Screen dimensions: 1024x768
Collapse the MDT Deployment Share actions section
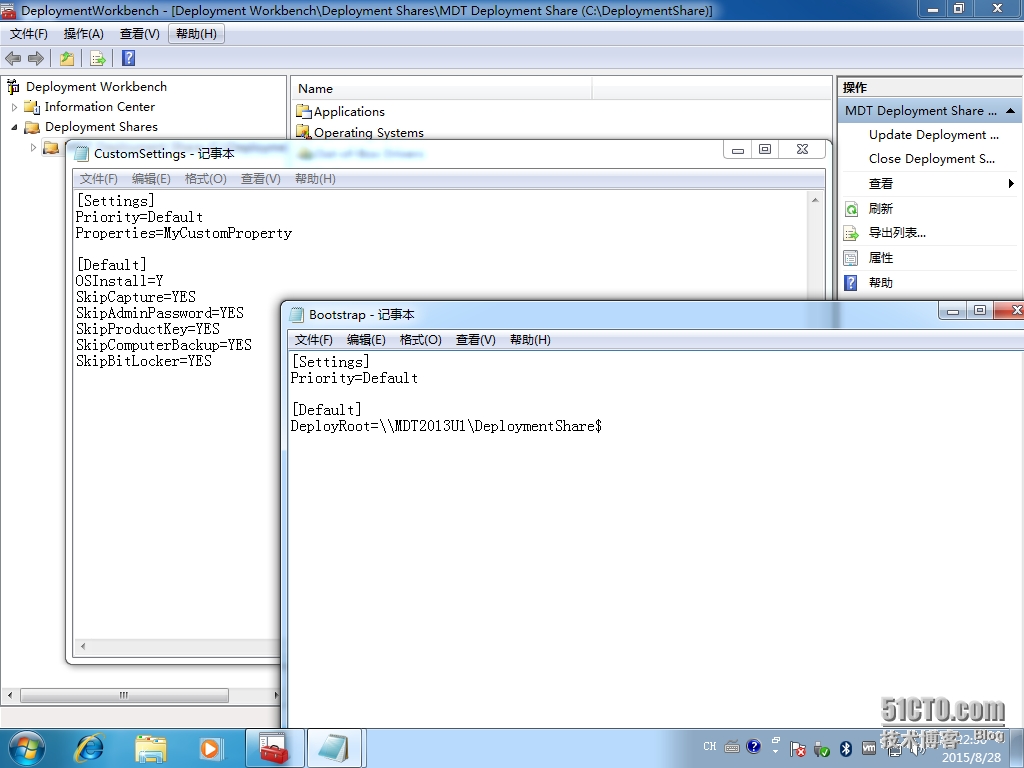1010,111
